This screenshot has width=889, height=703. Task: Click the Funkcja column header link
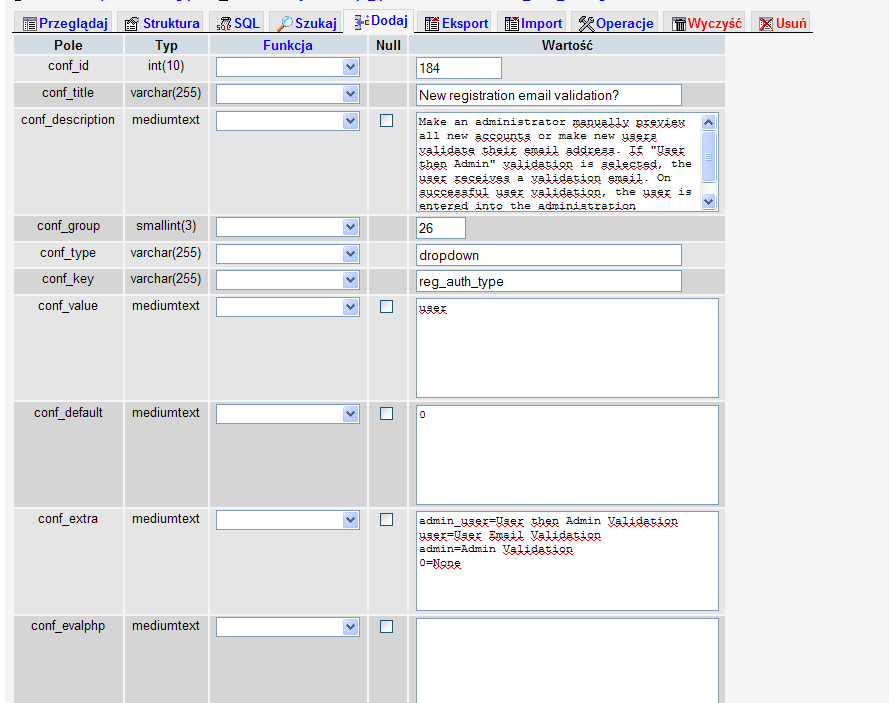coord(288,45)
